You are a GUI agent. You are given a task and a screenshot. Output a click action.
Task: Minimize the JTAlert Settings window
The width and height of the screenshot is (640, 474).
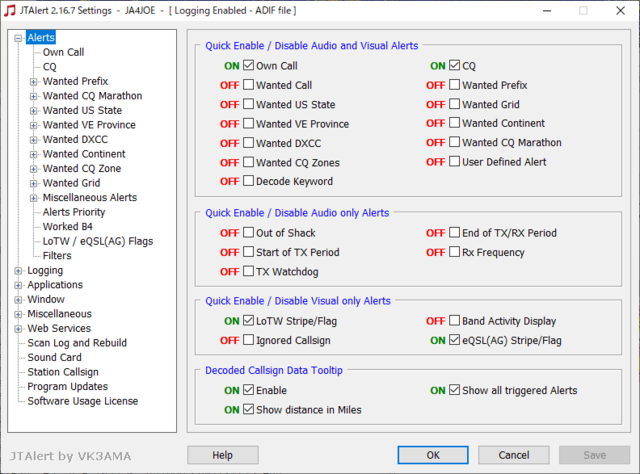547,11
